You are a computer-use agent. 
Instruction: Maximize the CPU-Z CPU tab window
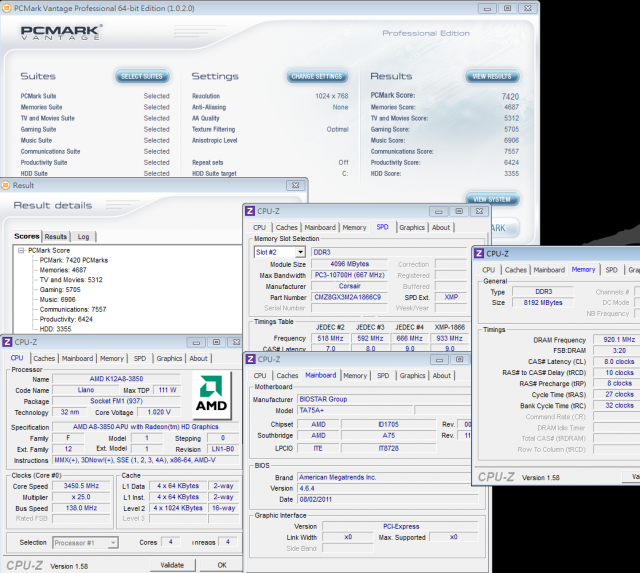point(217,342)
